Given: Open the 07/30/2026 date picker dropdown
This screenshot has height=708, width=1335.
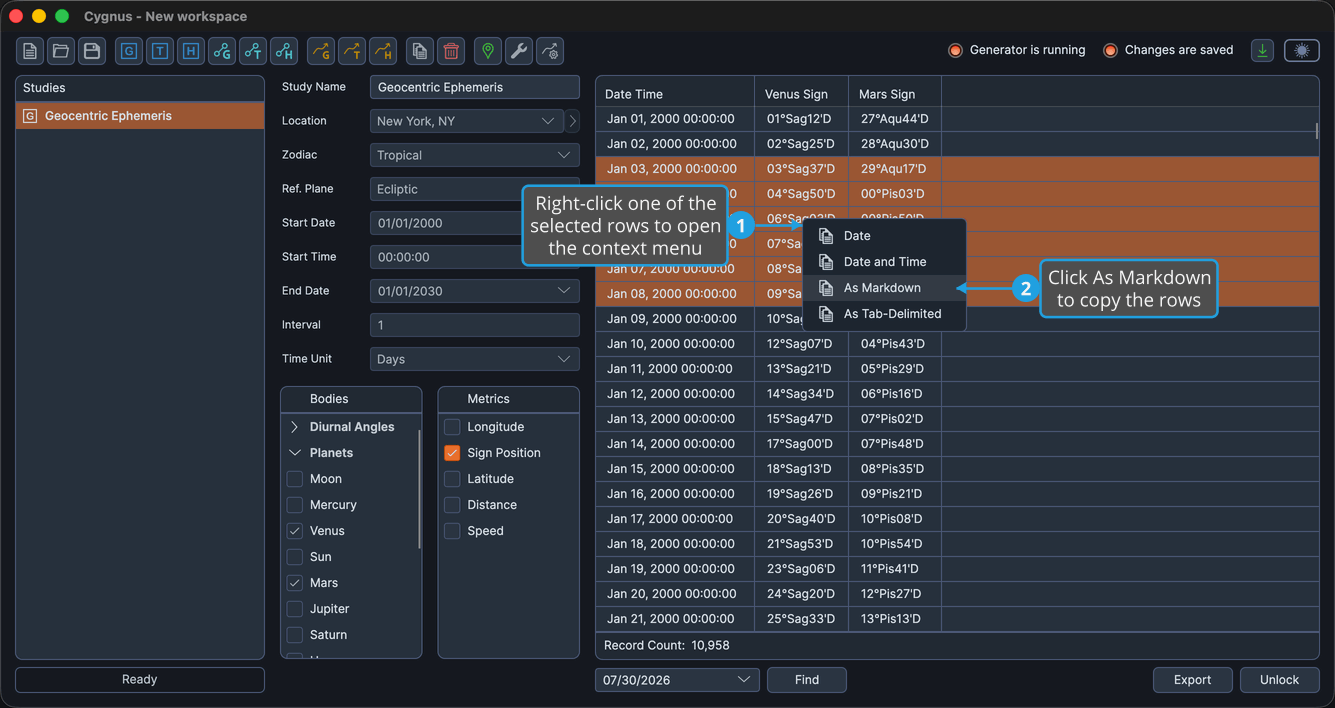Looking at the screenshot, I should tap(677, 680).
